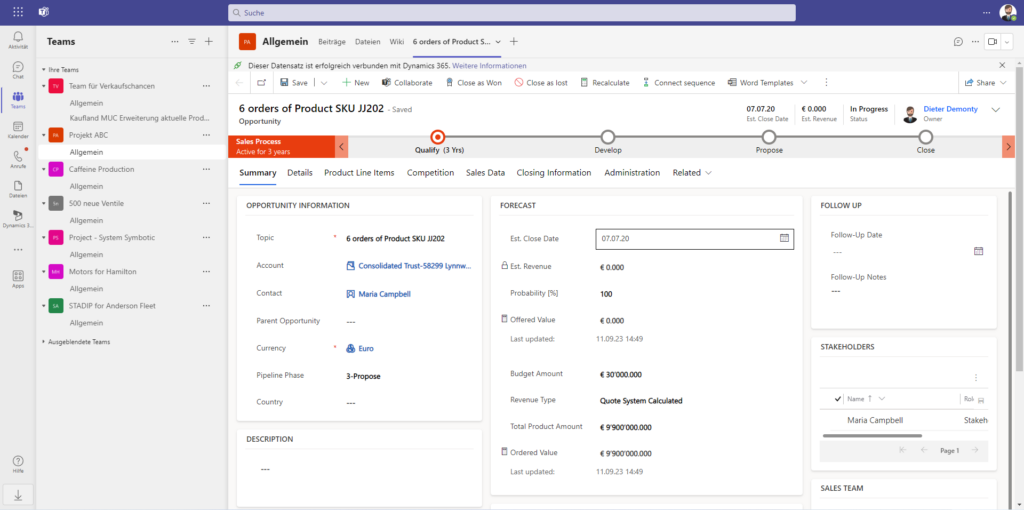The image size is (1024, 510).
Task: Add a new tab with plus icon
Action: pyautogui.click(x=514, y=41)
